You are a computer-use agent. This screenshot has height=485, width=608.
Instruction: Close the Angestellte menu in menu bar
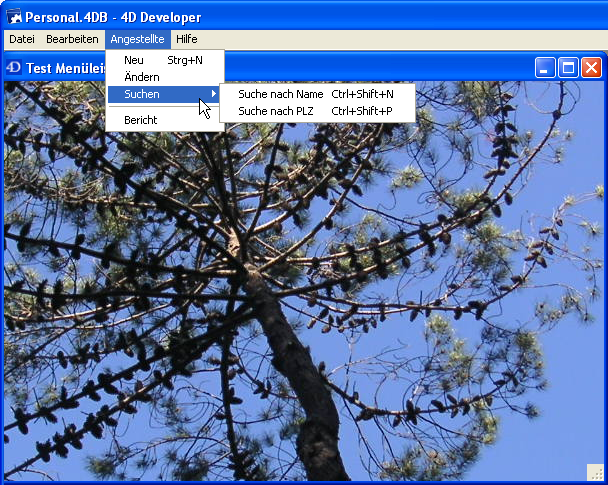137,39
